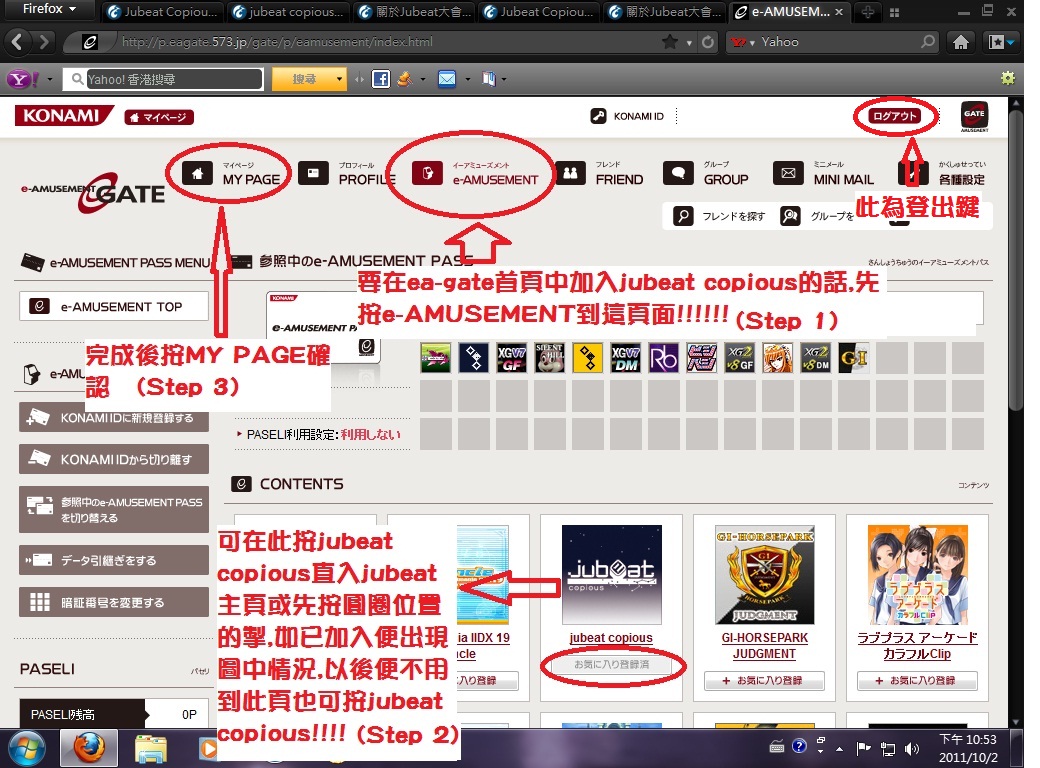Click the PASELI 利用しない setting link
Screen dimensions: 1040x768
click(x=370, y=434)
